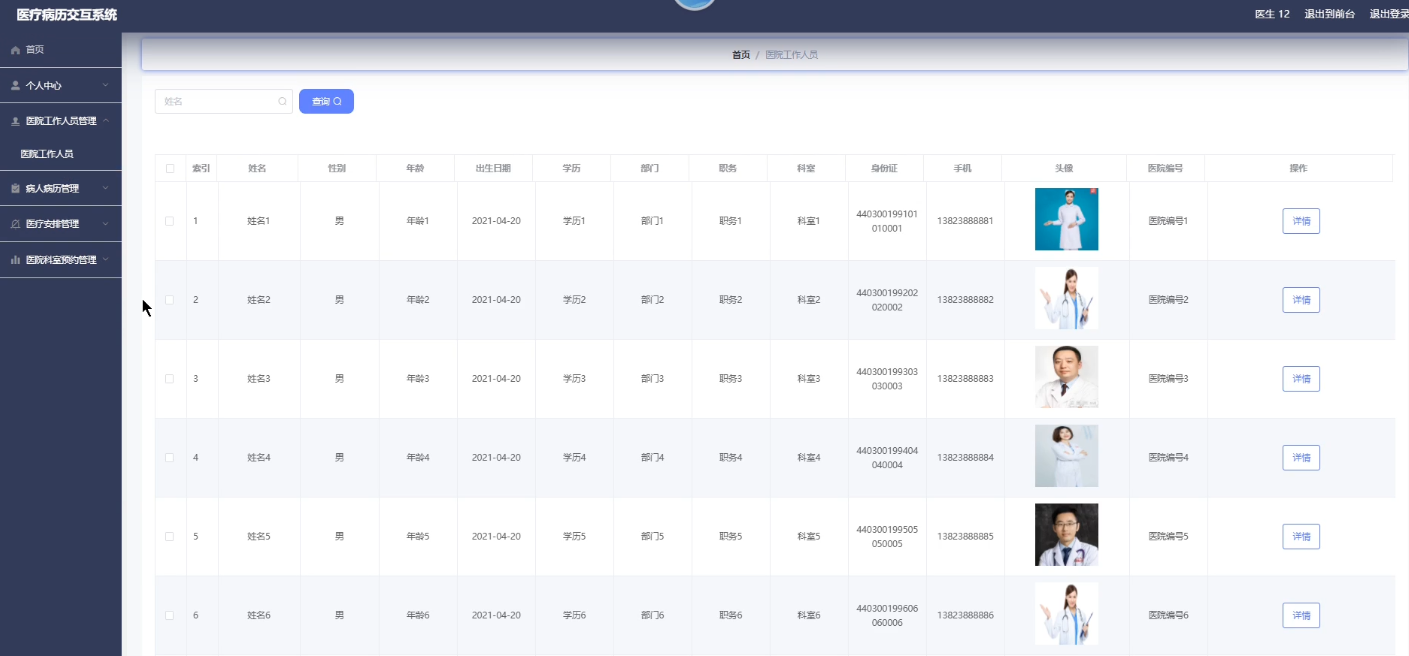
Task: Tick the checkbox for row 姓名3
Action: [x=169, y=379]
